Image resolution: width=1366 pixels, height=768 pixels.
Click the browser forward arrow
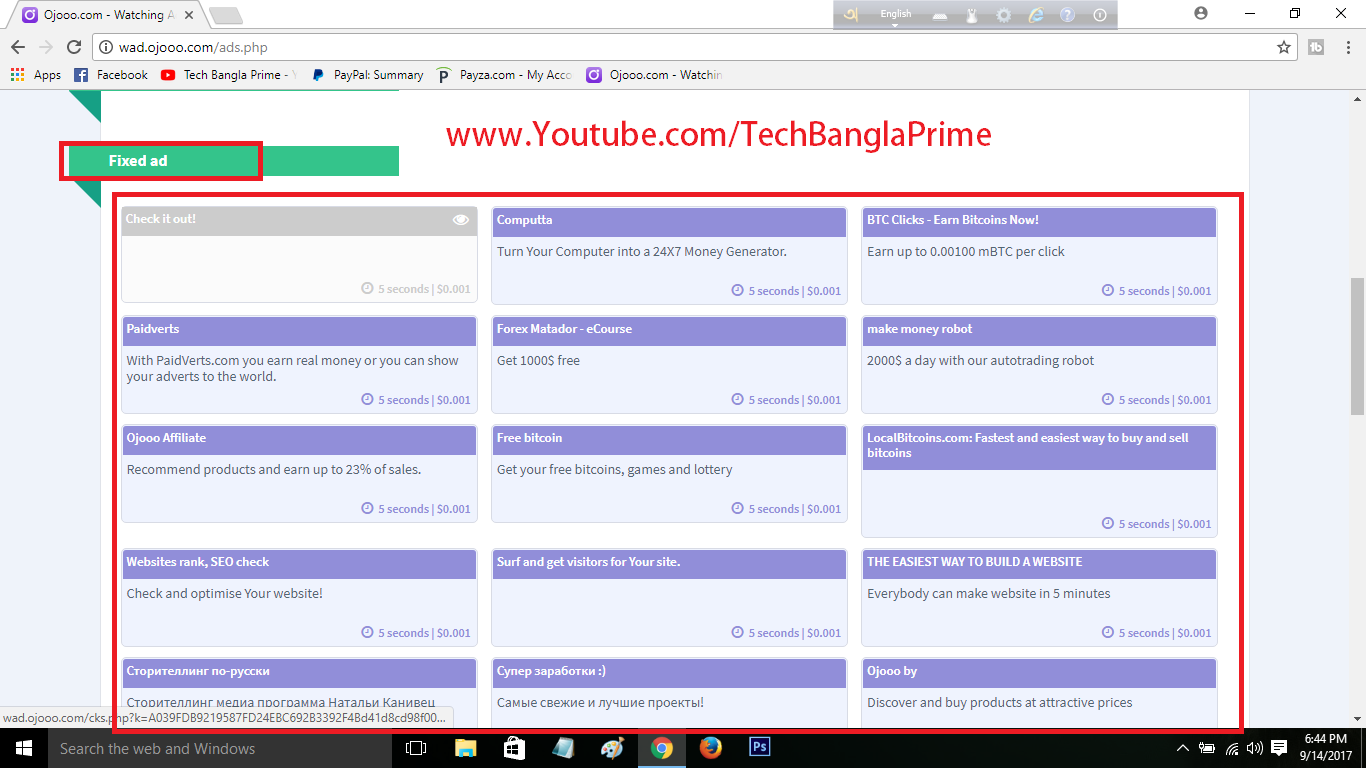46,47
